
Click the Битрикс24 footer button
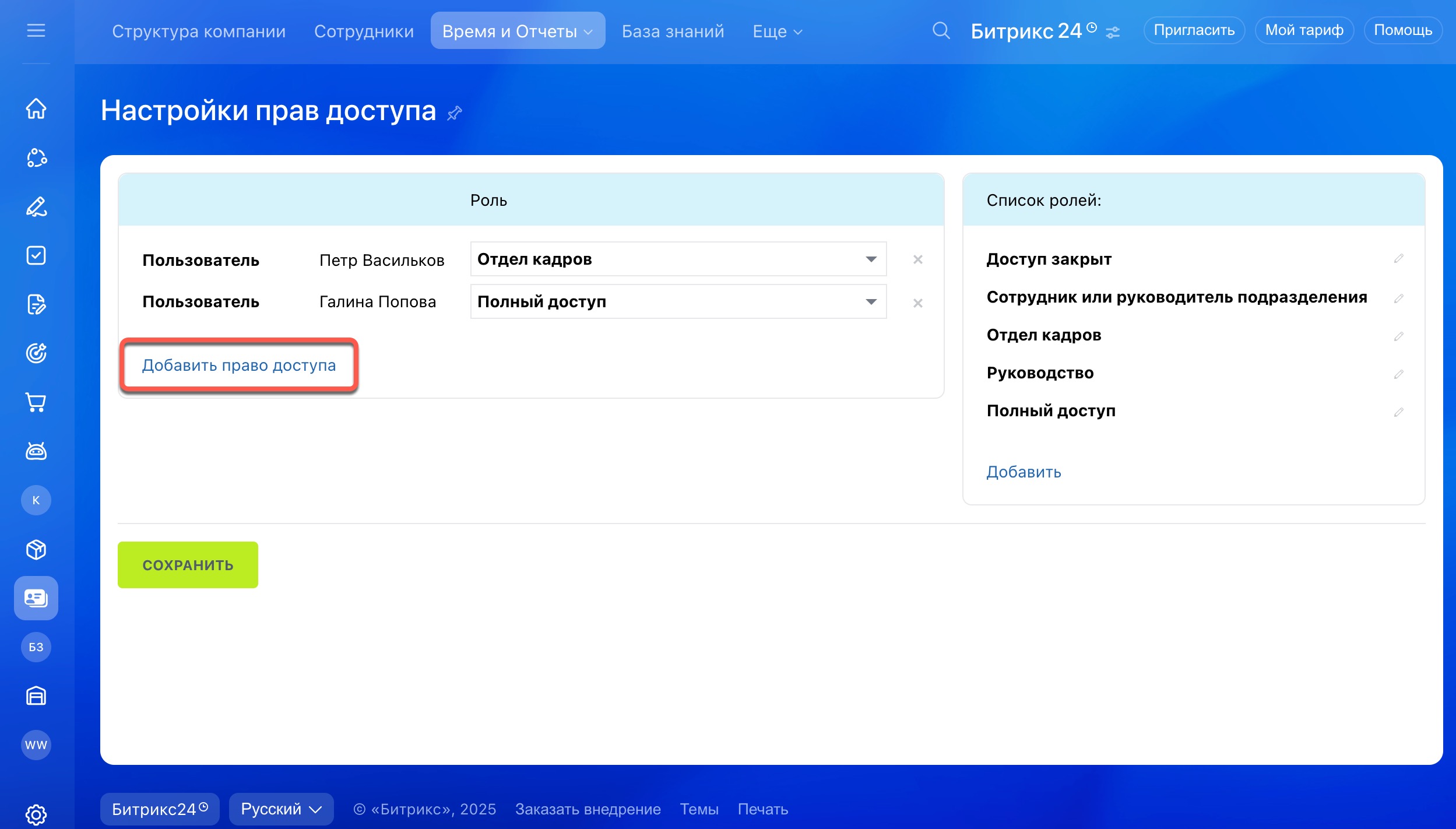click(x=160, y=809)
